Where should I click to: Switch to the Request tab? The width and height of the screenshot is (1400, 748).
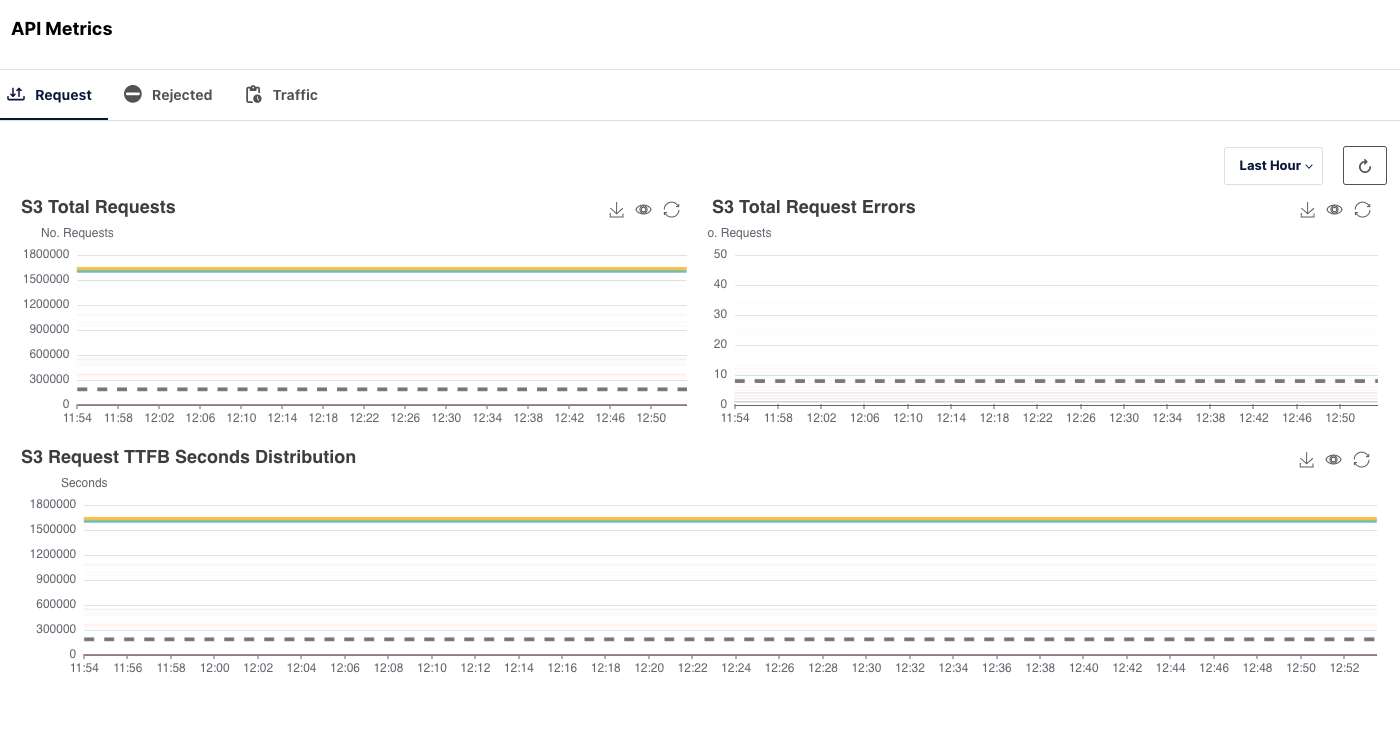[x=54, y=95]
